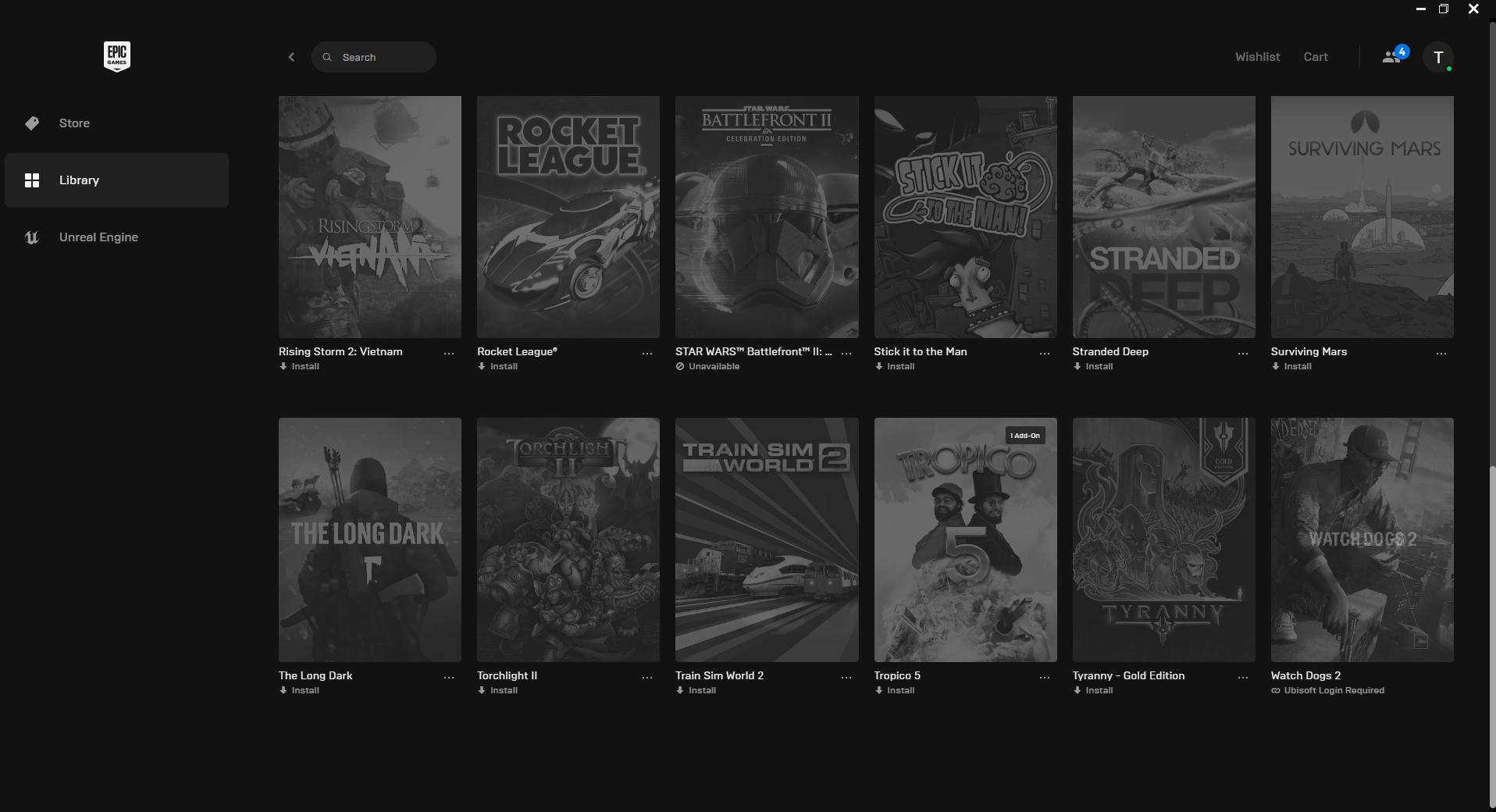Open the Wishlist page
Viewport: 1496px width, 812px height.
tap(1257, 57)
